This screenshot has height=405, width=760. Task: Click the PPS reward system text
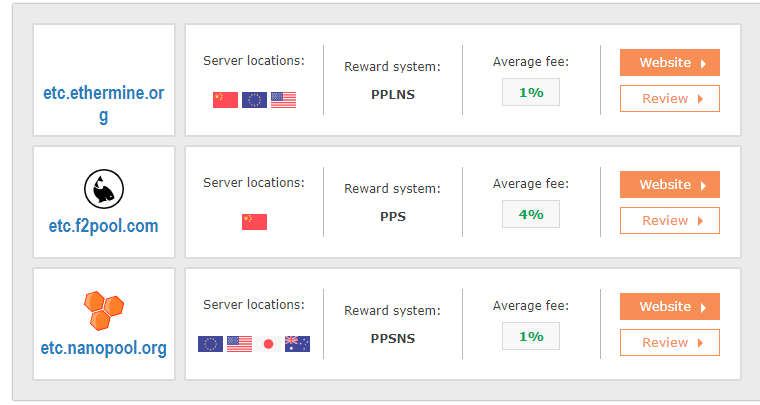coord(393,217)
